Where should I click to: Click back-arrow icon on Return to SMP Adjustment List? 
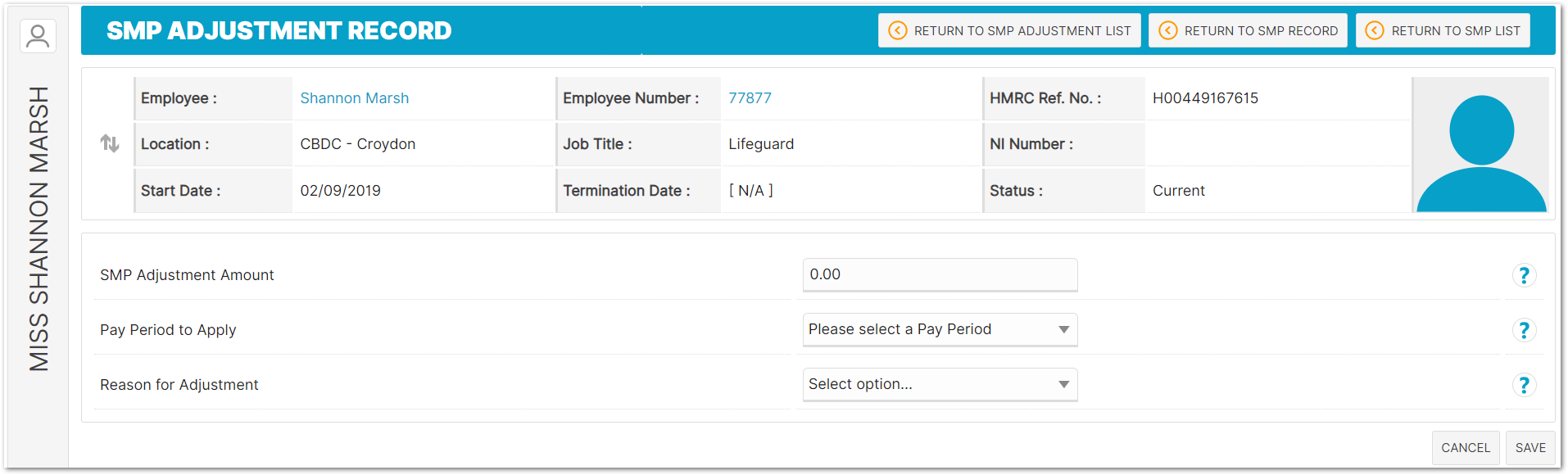click(x=898, y=31)
